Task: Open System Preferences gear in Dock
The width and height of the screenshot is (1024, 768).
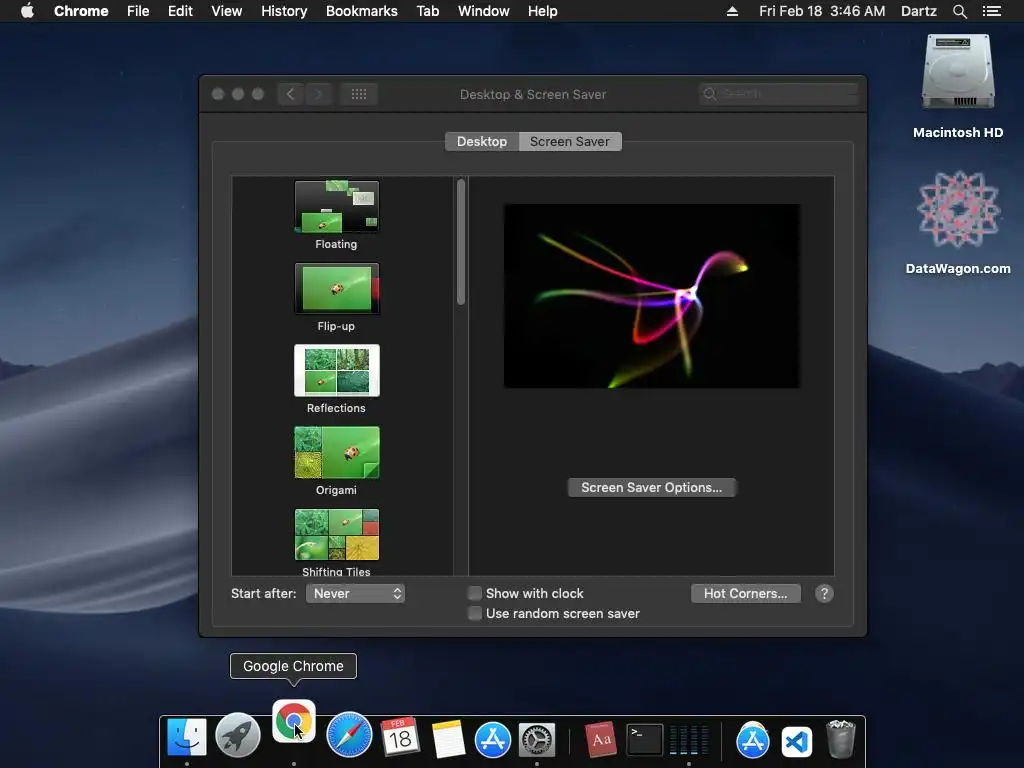Action: (x=537, y=740)
